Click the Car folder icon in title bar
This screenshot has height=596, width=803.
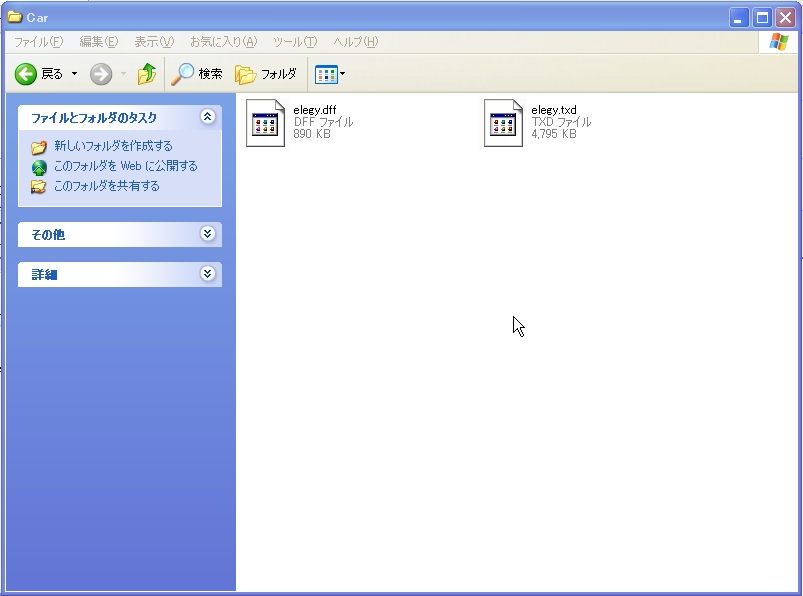[14, 17]
